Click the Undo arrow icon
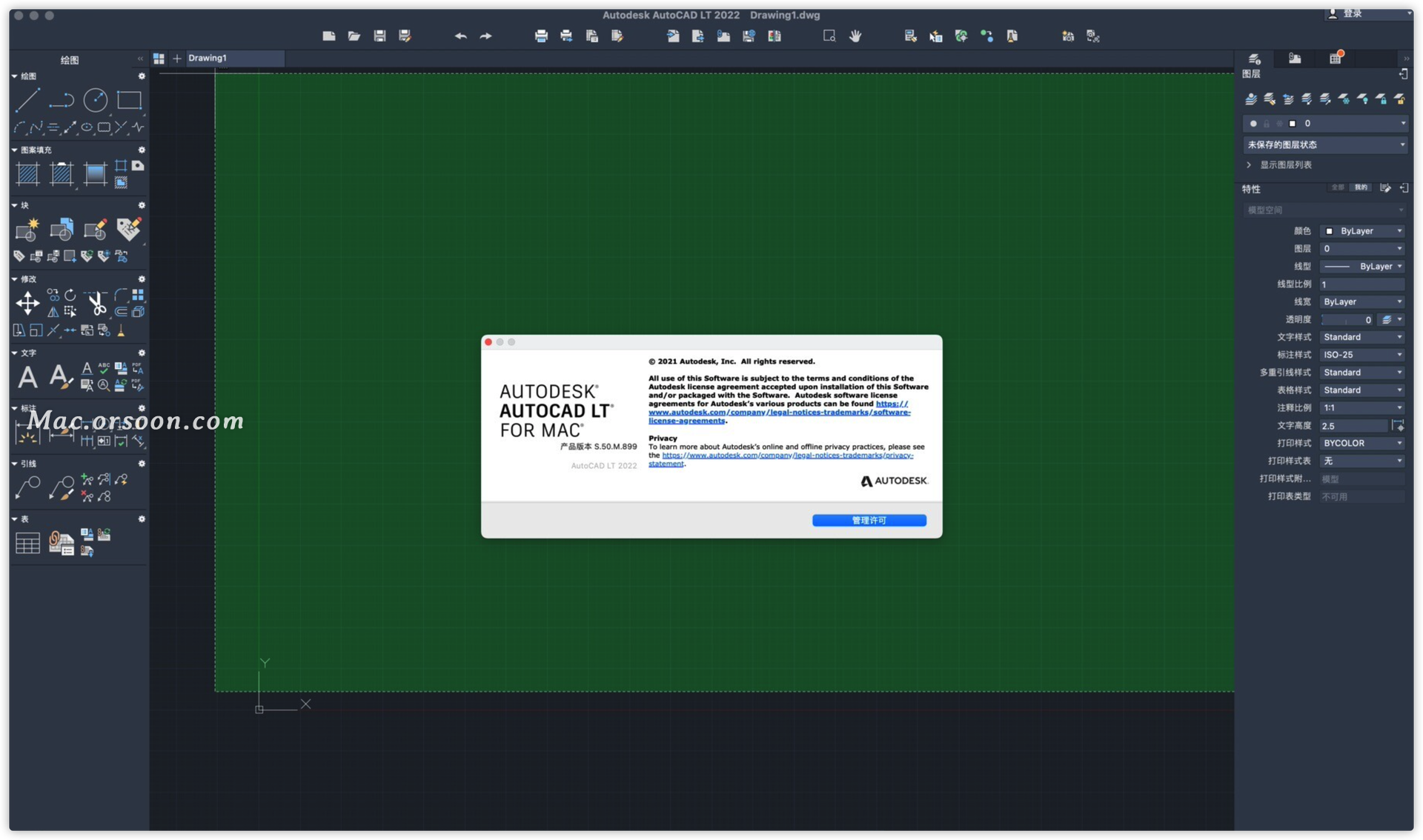 point(460,36)
